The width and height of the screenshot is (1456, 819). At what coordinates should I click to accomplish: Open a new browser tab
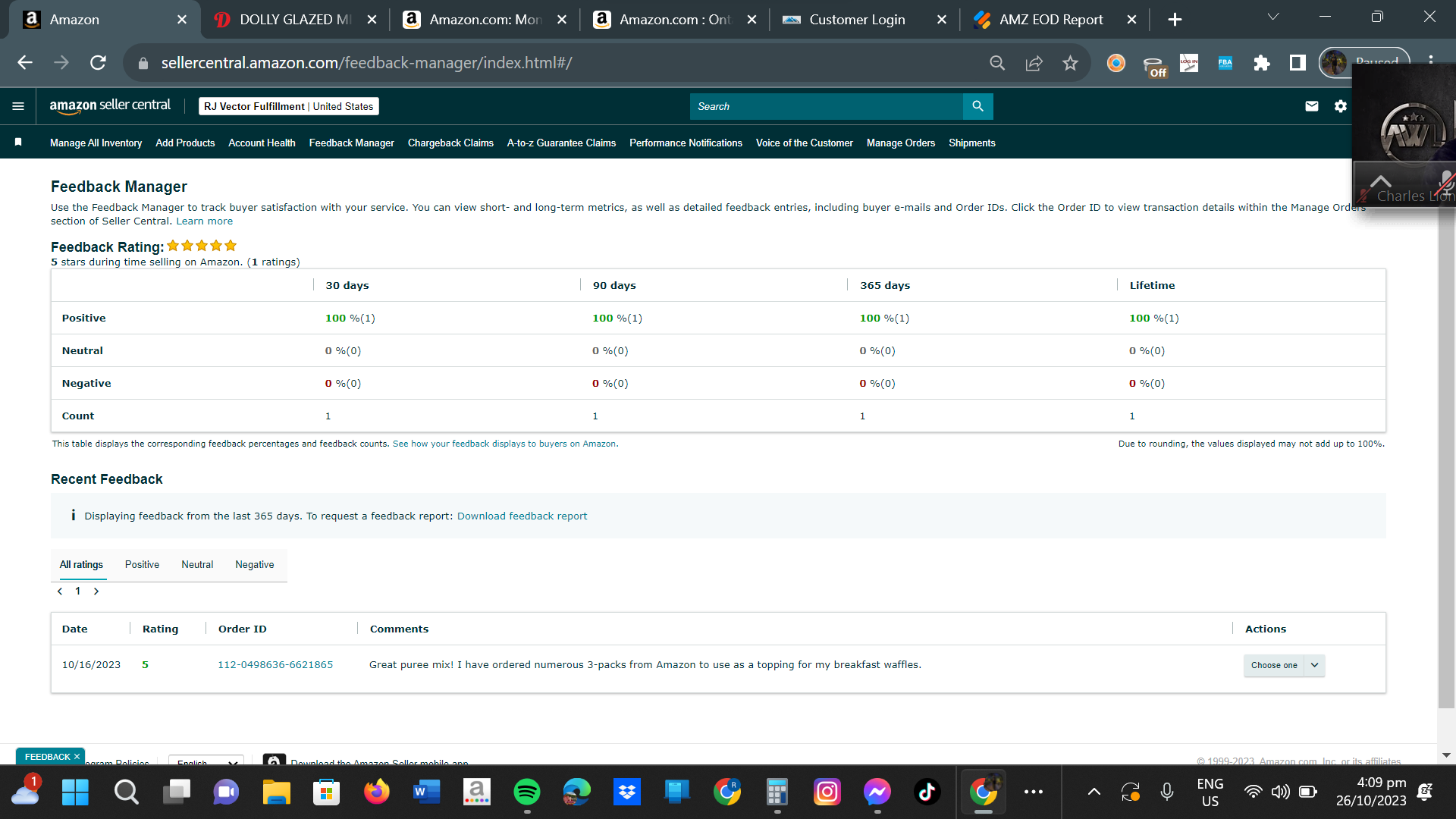coord(1175,20)
